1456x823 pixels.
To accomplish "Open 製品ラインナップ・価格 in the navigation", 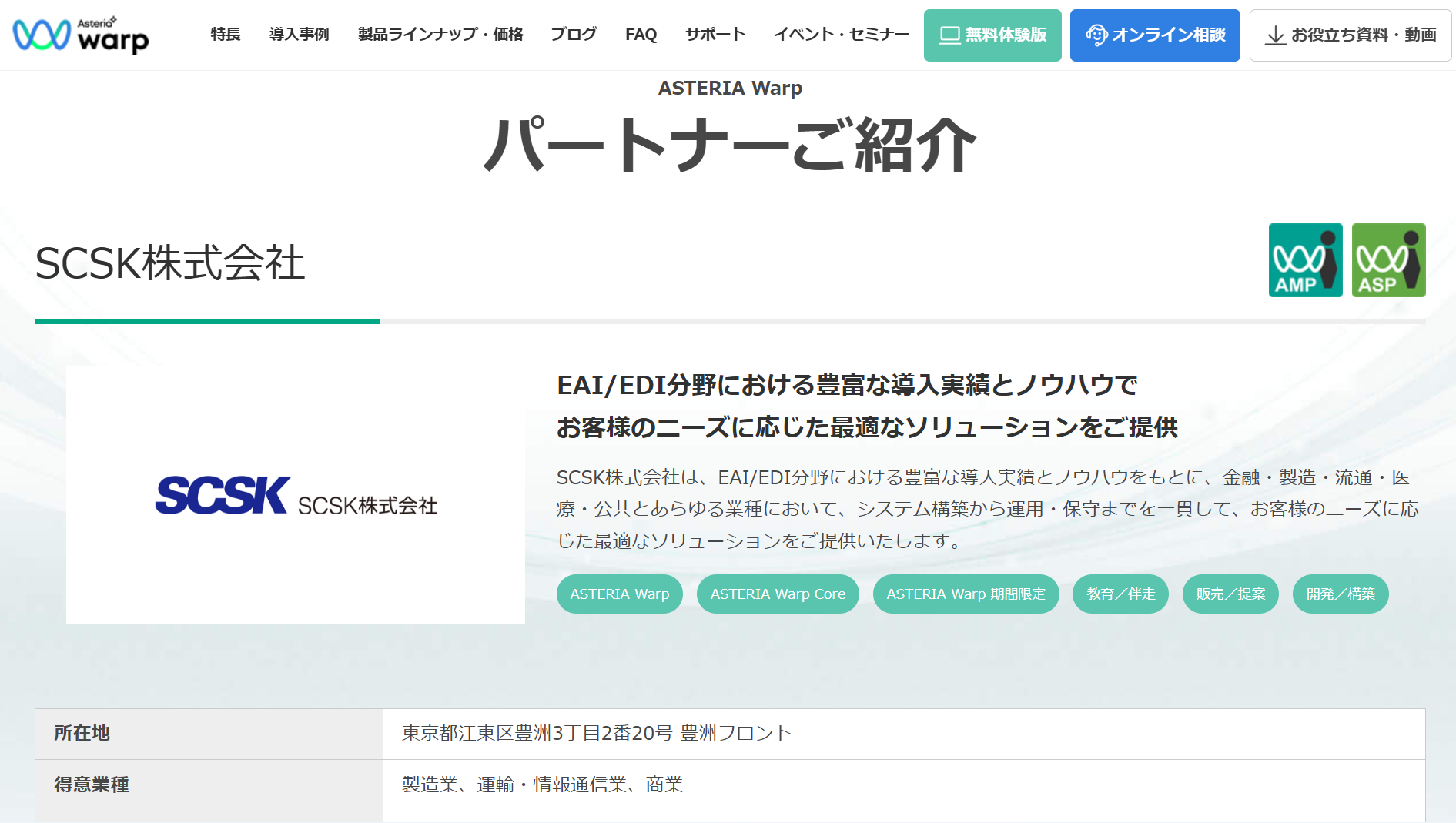I will pos(440,35).
